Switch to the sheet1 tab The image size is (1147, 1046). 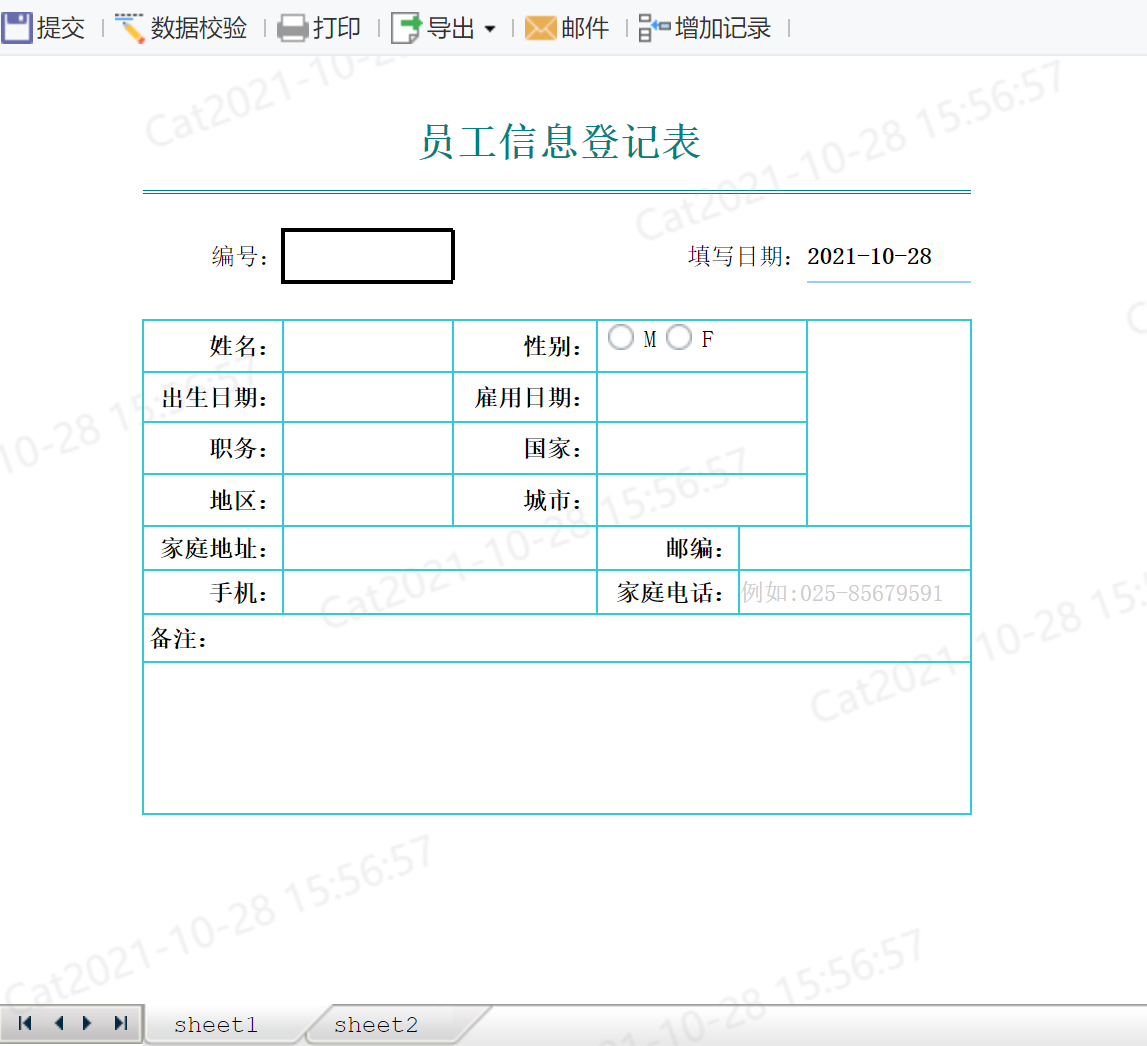tap(216, 1025)
